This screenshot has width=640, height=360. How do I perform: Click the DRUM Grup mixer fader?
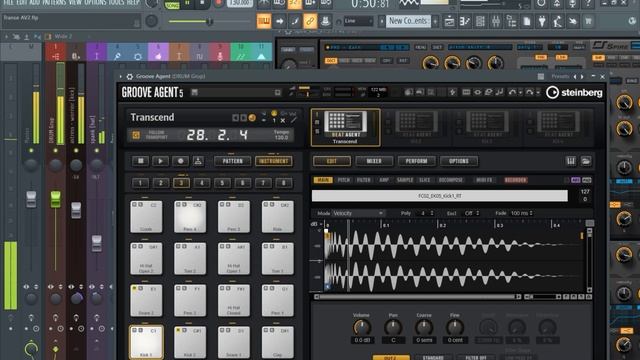[x=56, y=199]
